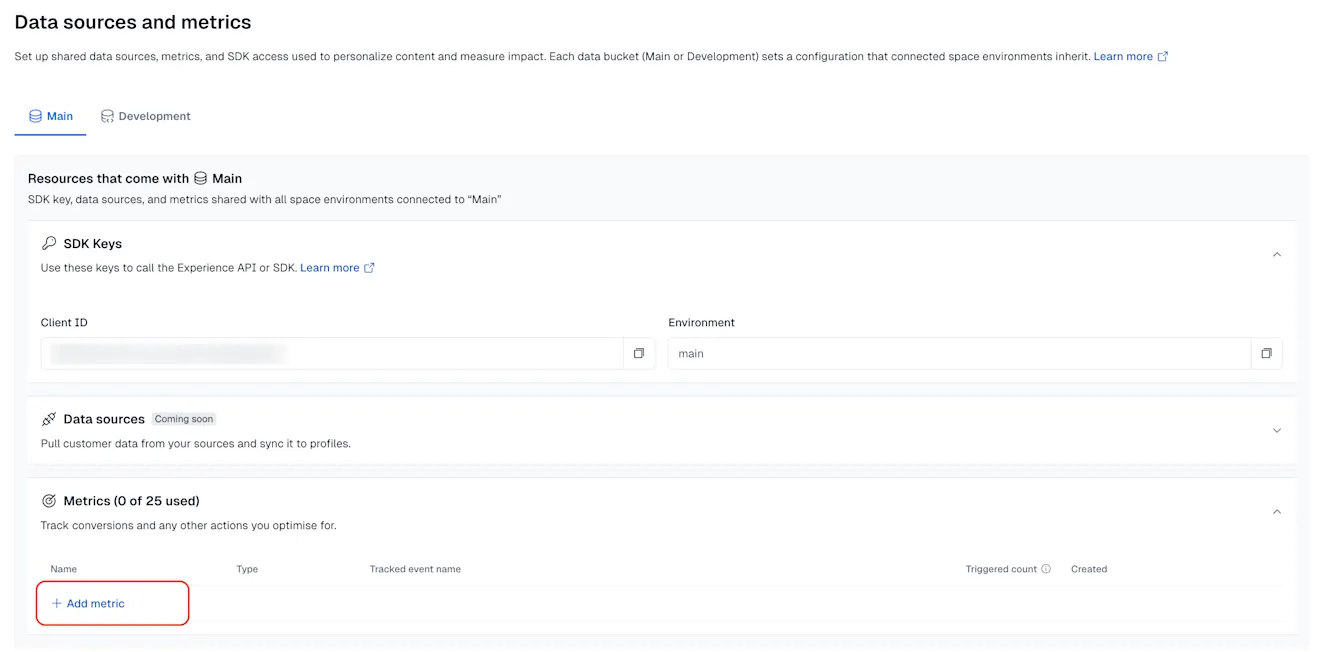The height and width of the screenshot is (652, 1320).
Task: Copy the Environment value with the copy icon
Action: coord(1266,353)
